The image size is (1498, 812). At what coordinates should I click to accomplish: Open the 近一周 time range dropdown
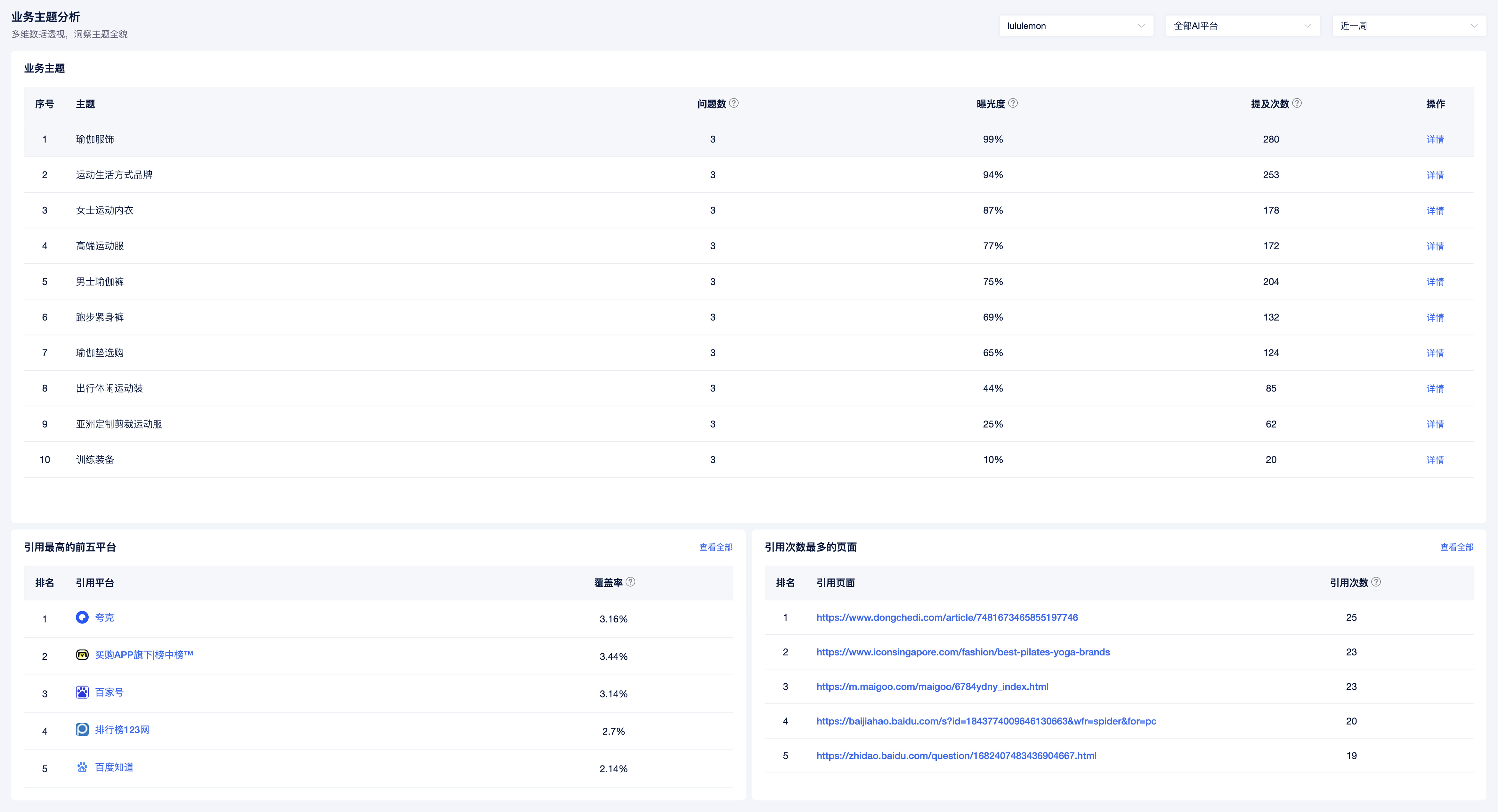1408,26
